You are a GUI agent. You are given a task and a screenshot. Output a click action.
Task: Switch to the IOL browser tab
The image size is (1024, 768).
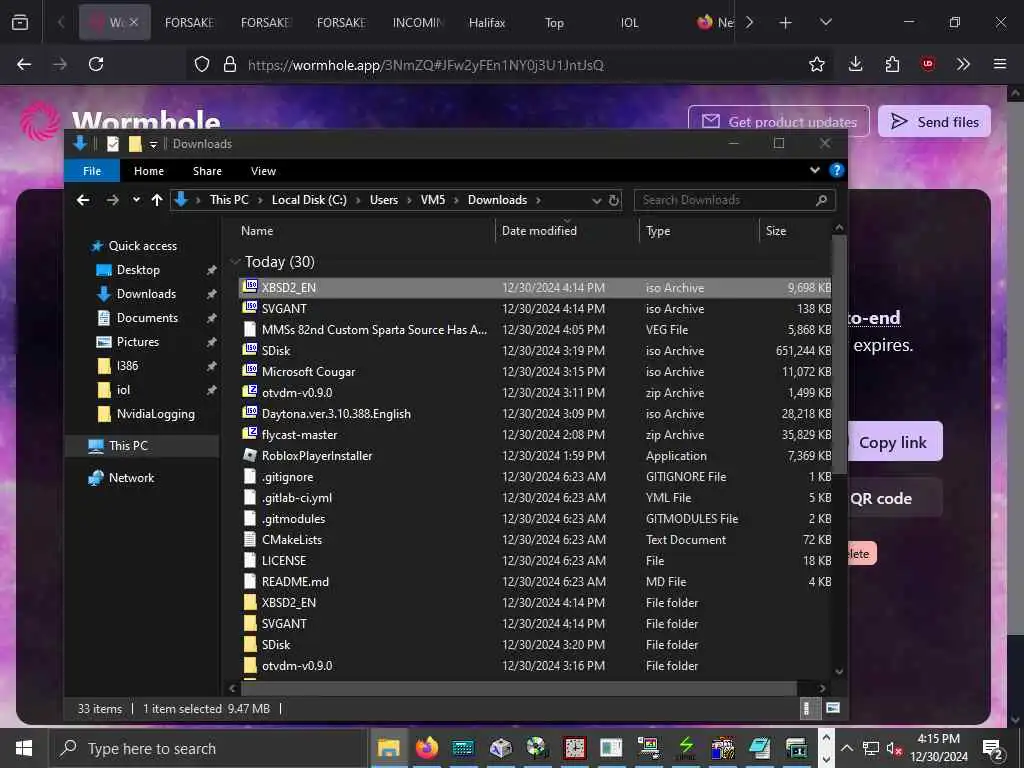tap(630, 23)
